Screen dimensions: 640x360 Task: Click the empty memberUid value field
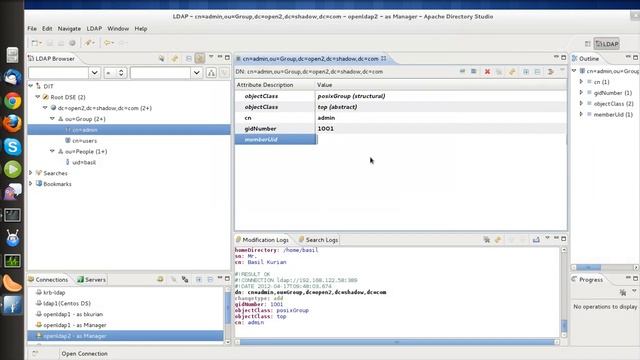tap(441, 139)
